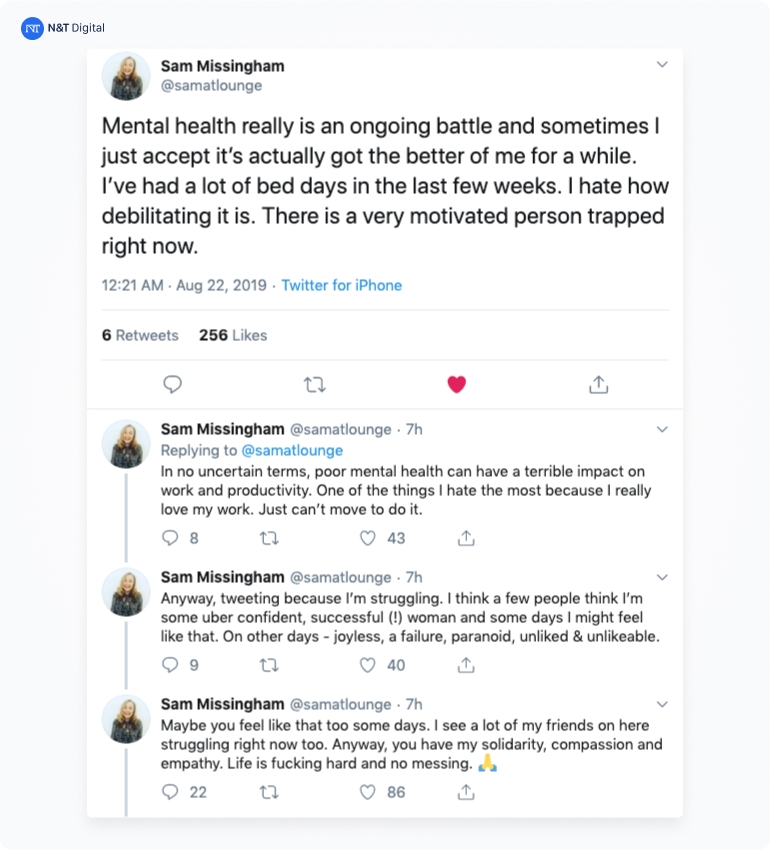Retweet the main mental health tweet

[x=314, y=384]
